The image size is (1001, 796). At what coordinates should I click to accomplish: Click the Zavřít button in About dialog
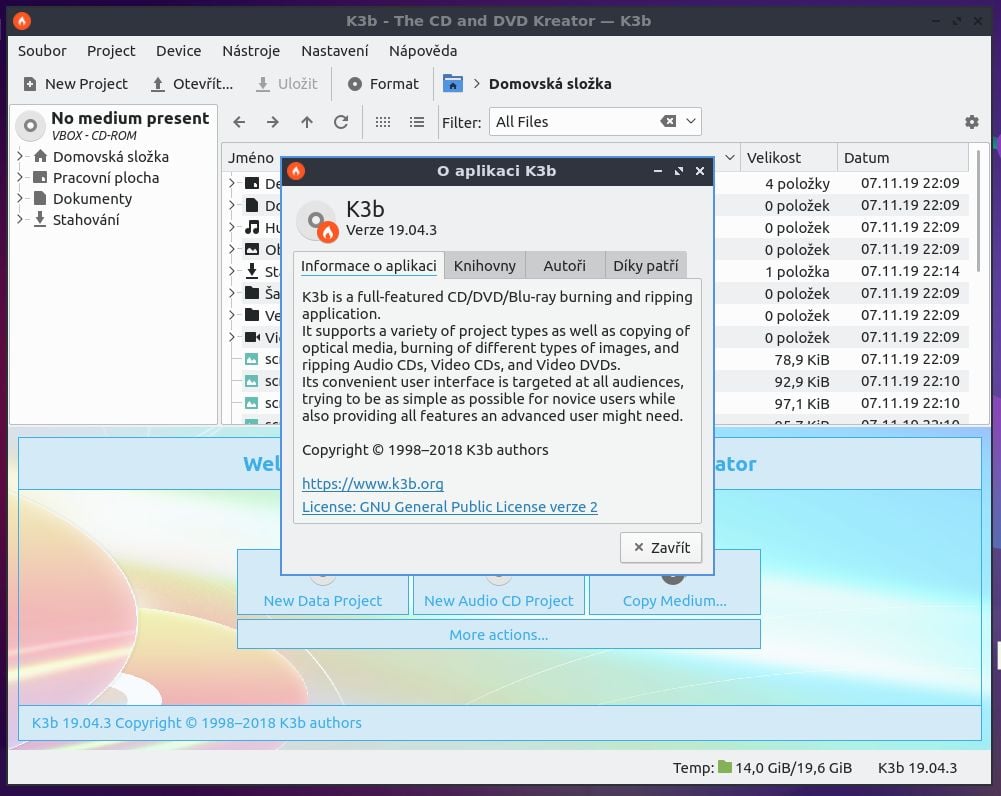pos(660,547)
